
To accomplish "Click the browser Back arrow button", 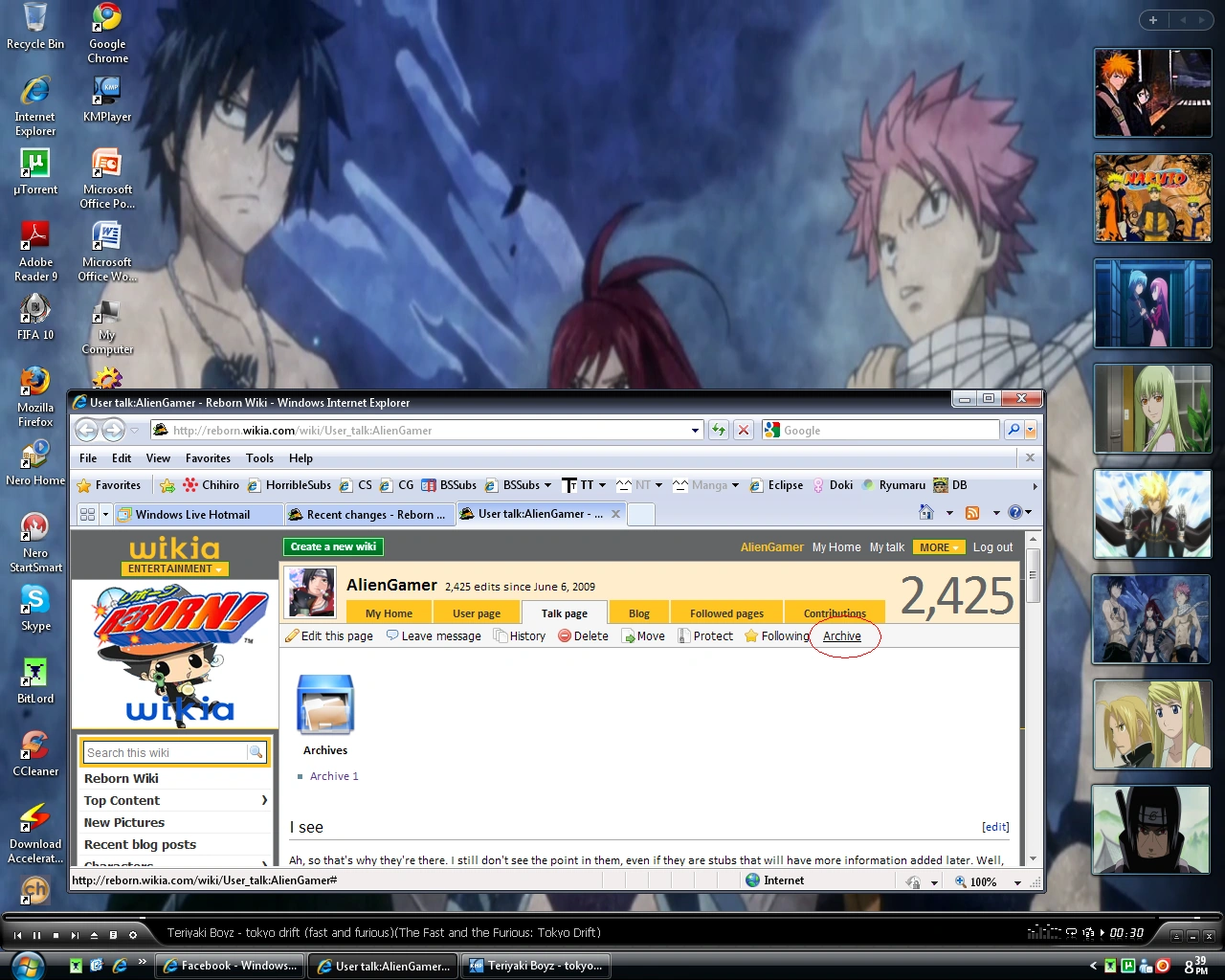I will pyautogui.click(x=86, y=430).
